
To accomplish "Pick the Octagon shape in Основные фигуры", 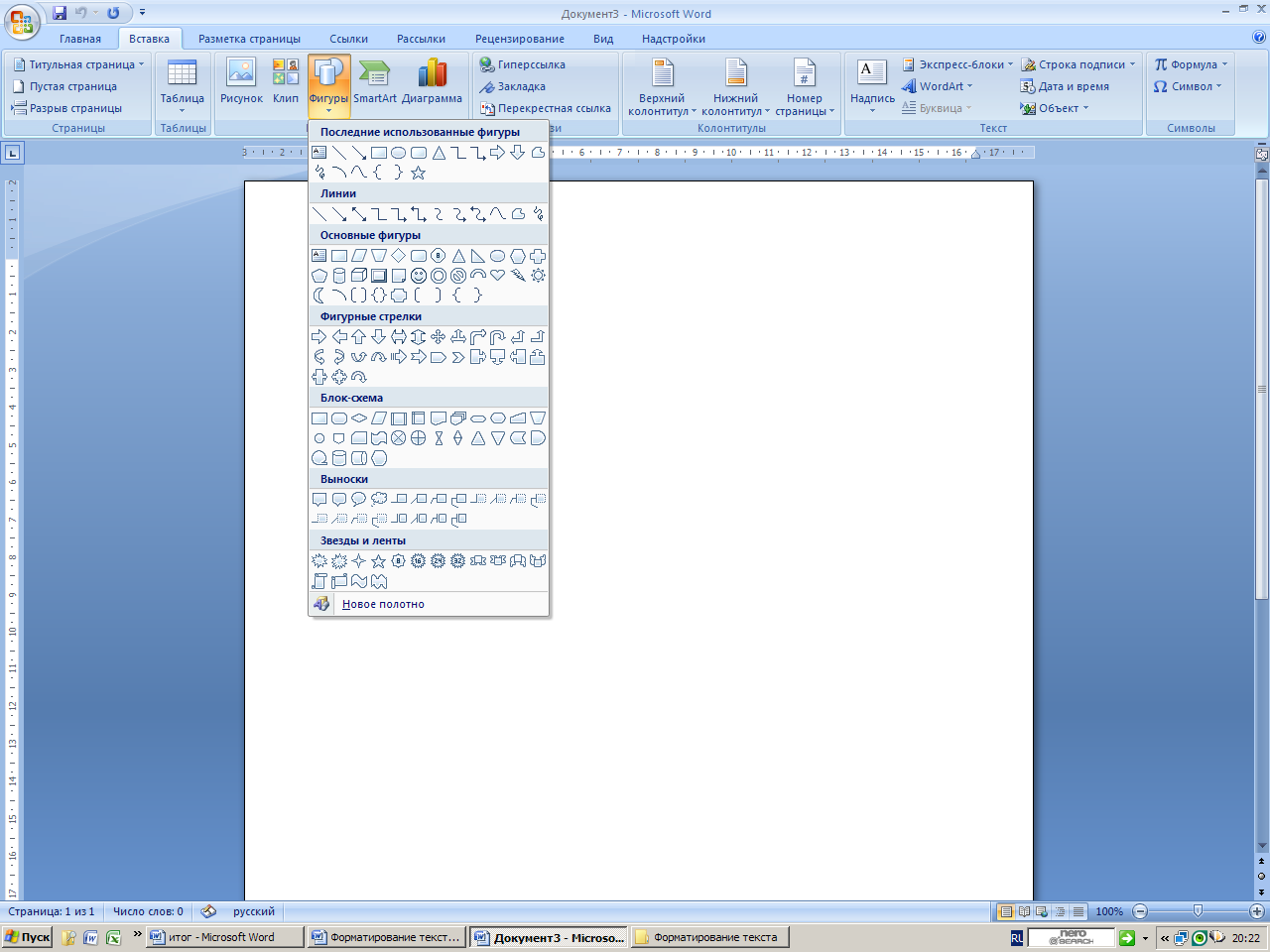I will point(439,256).
